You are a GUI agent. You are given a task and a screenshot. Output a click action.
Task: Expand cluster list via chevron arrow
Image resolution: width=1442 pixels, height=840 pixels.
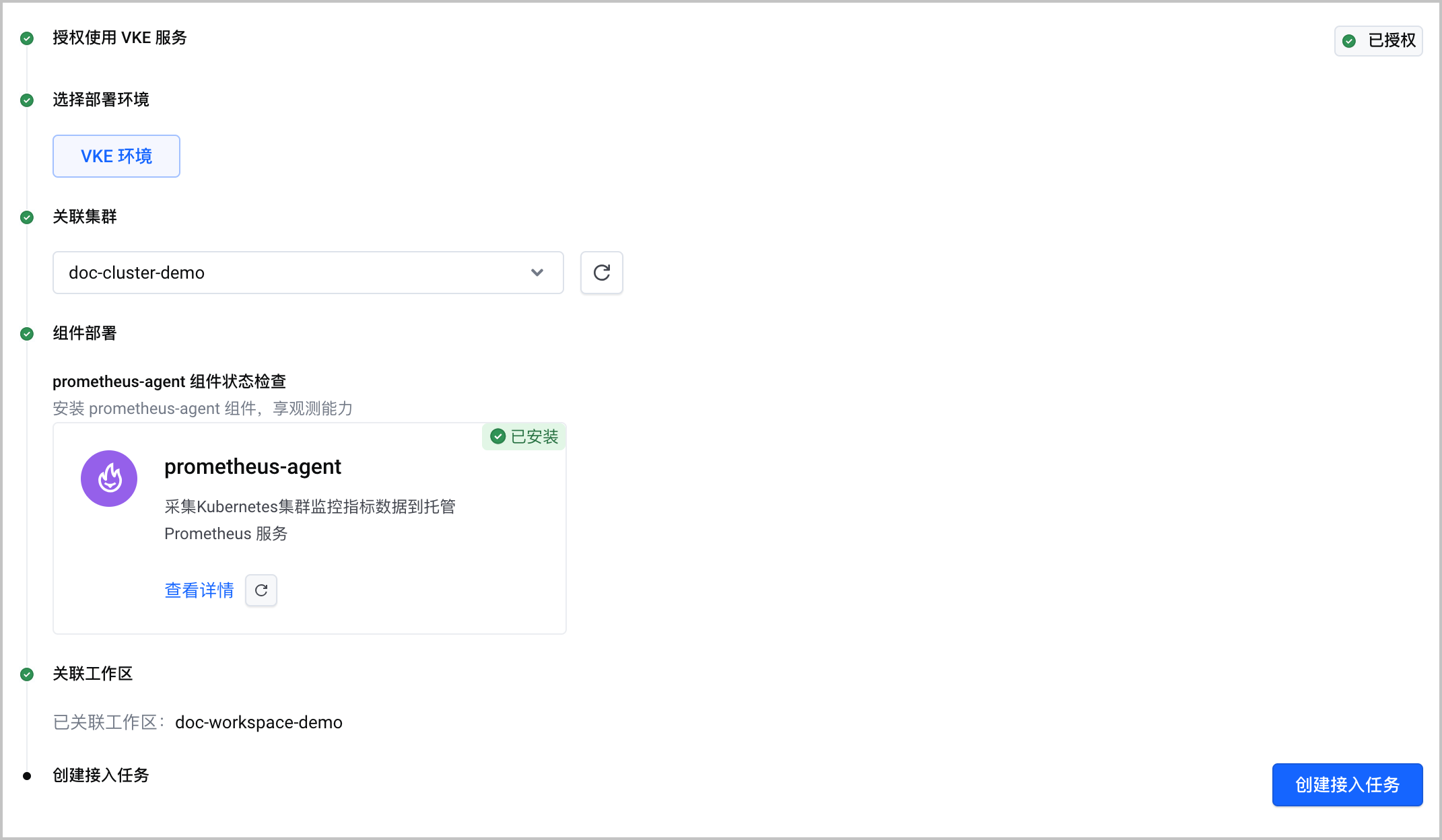click(537, 273)
